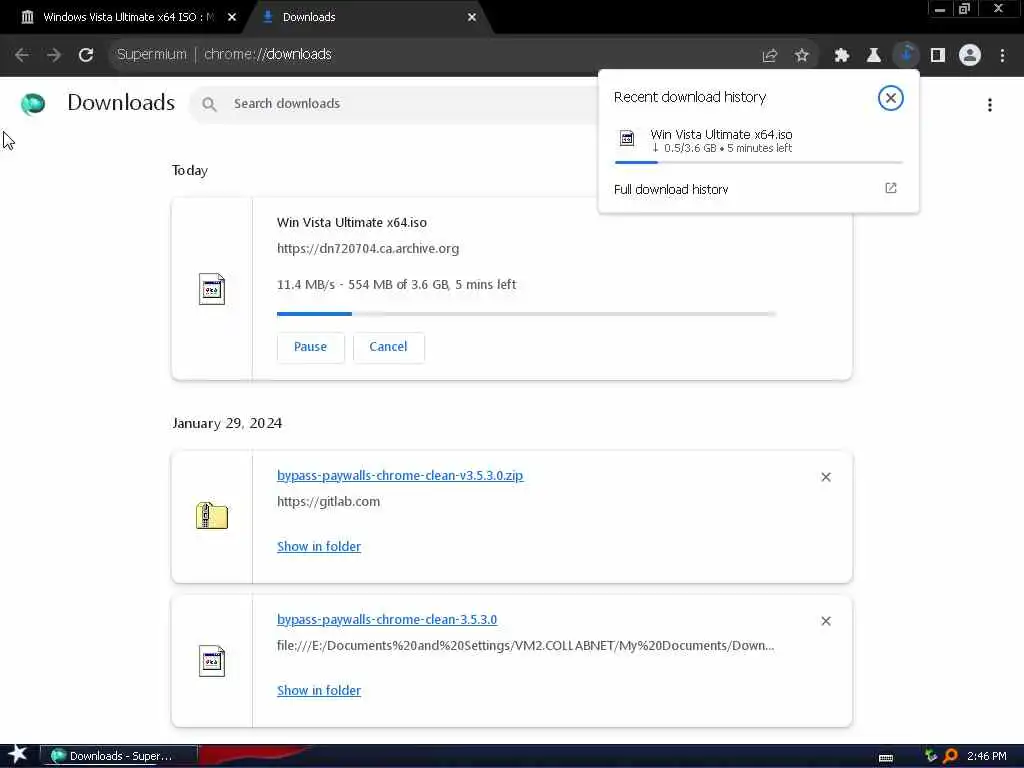Screen dimensions: 1024x768
Task: Click the green tray icon
Action: pos(931,756)
